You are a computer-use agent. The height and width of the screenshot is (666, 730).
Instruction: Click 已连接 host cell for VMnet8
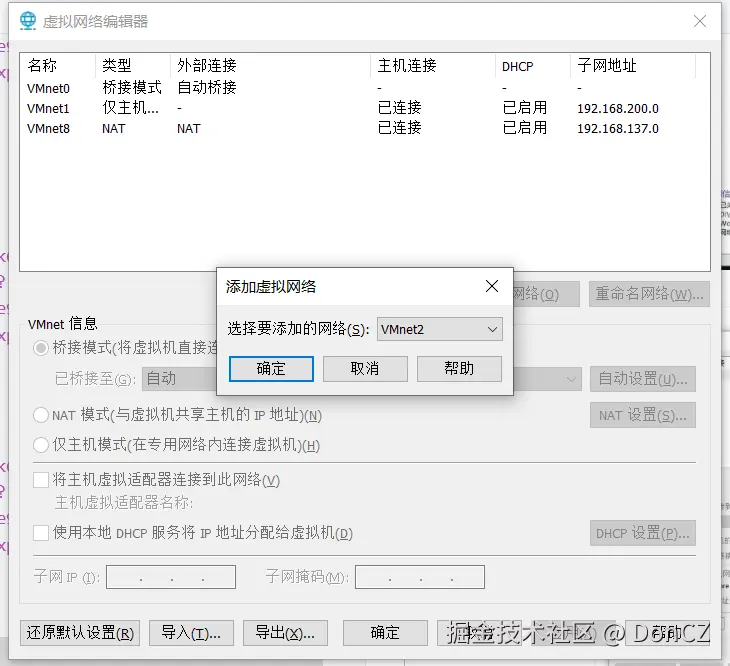pos(399,128)
